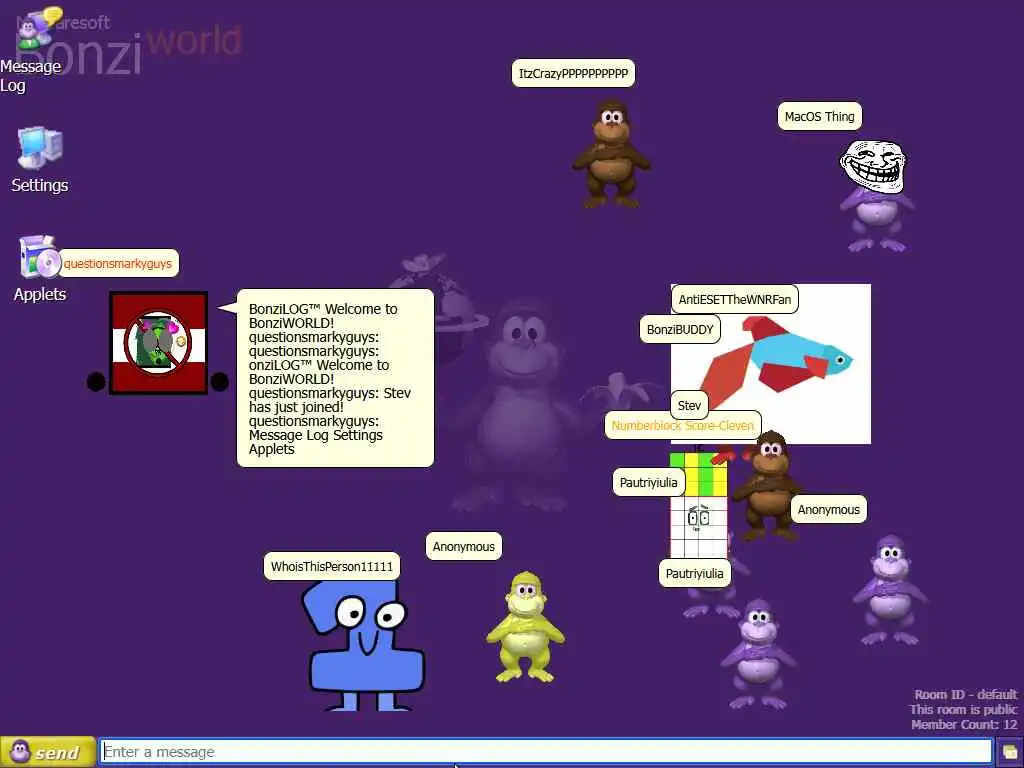Click the WhoisThisPerson11111 name tag
This screenshot has height=768, width=1024.
point(332,566)
